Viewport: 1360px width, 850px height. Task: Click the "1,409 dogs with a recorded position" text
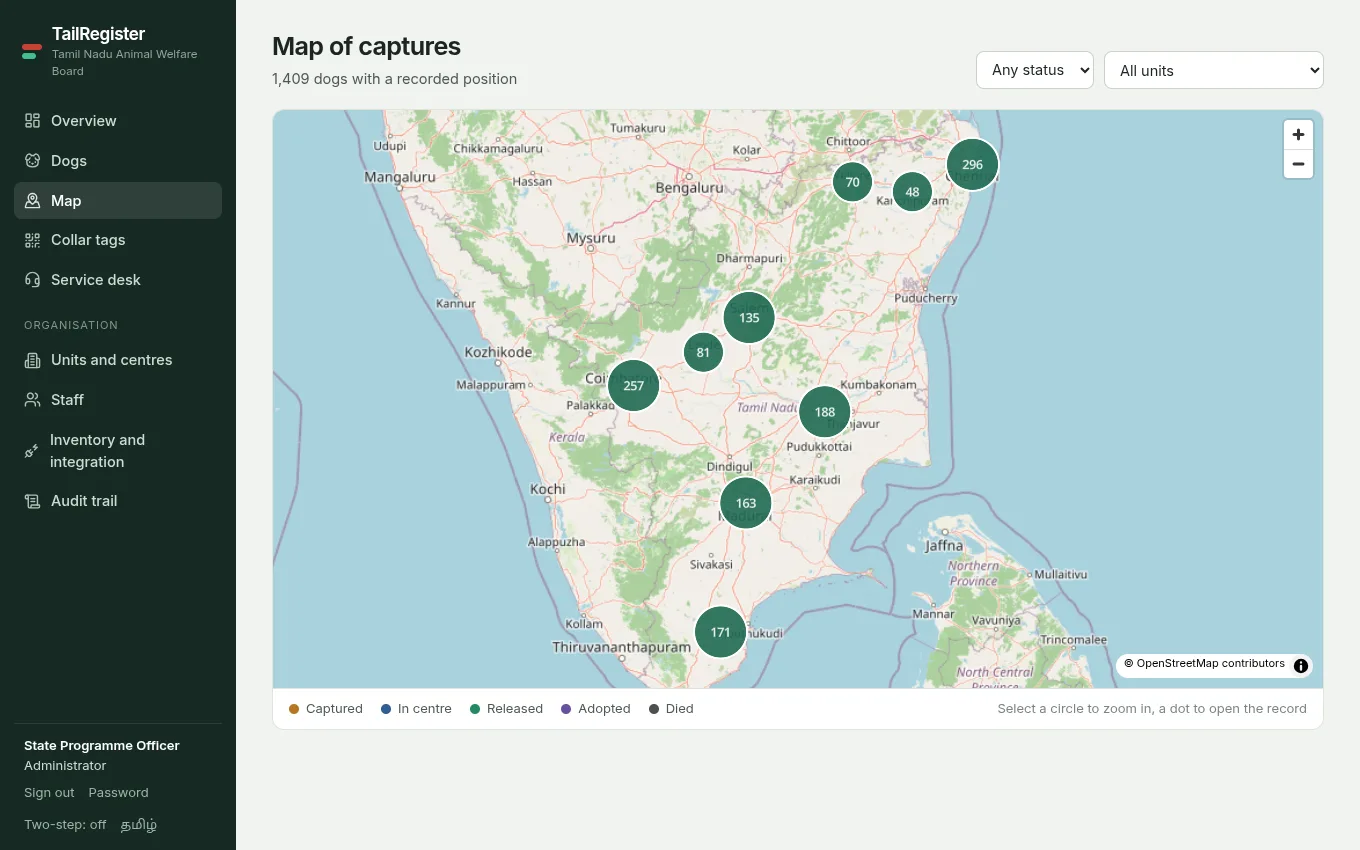coord(394,79)
